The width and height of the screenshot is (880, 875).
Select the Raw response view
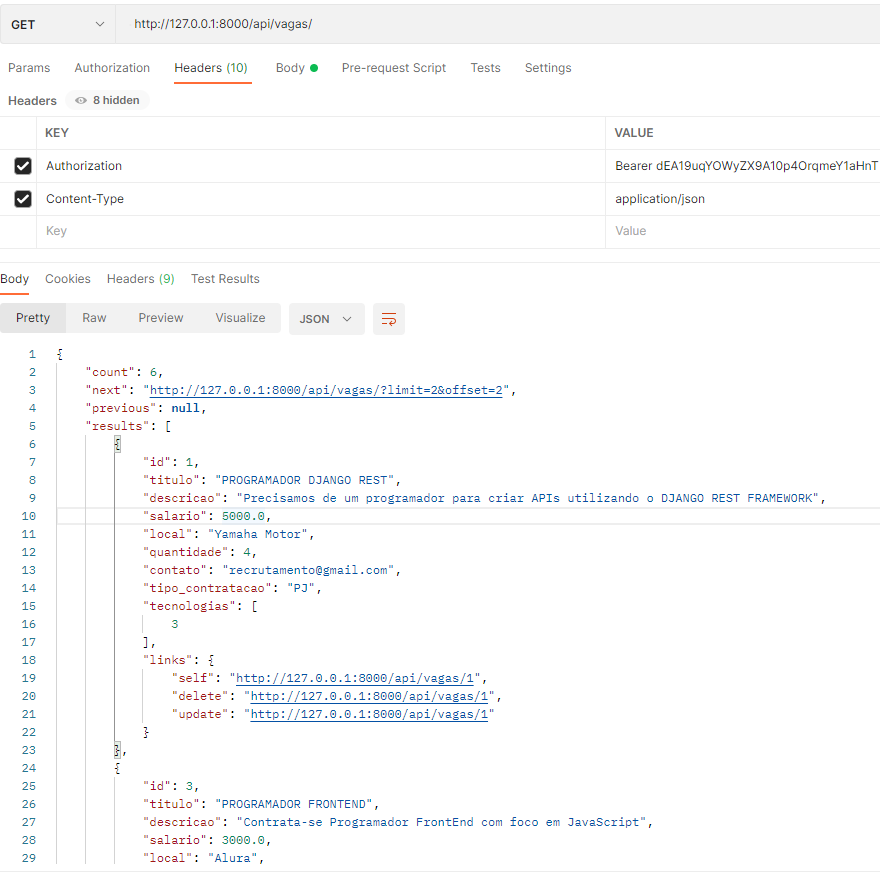[94, 318]
